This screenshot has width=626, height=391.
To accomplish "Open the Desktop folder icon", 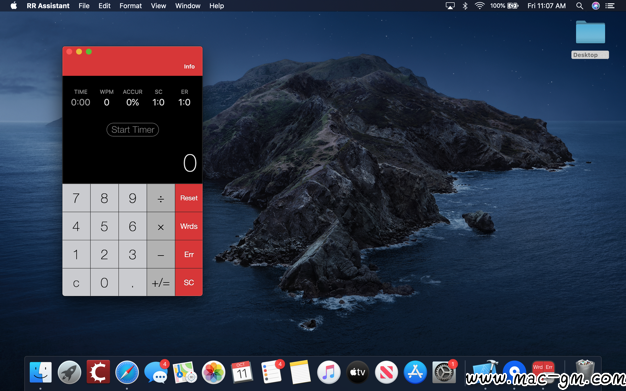I will tap(590, 32).
